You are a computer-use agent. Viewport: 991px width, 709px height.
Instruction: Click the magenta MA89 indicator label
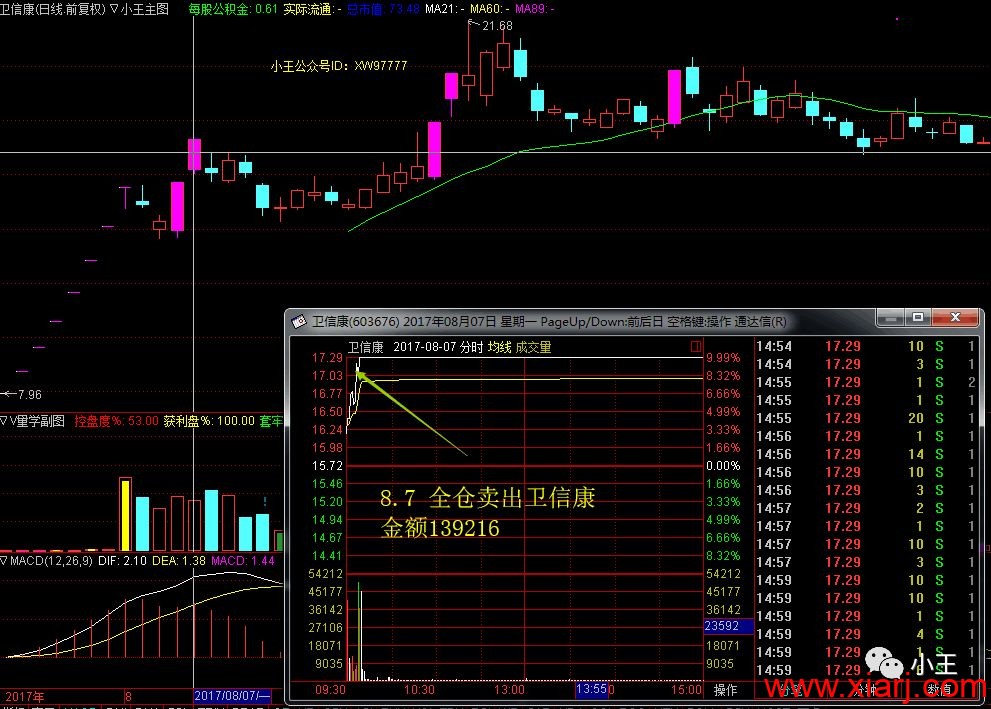click(x=535, y=9)
